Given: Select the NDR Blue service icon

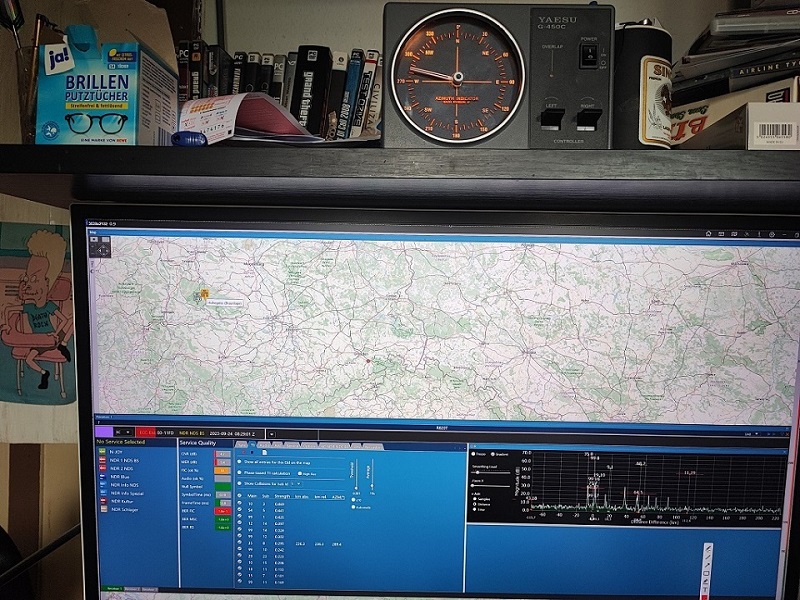Looking at the screenshot, I should 102,476.
